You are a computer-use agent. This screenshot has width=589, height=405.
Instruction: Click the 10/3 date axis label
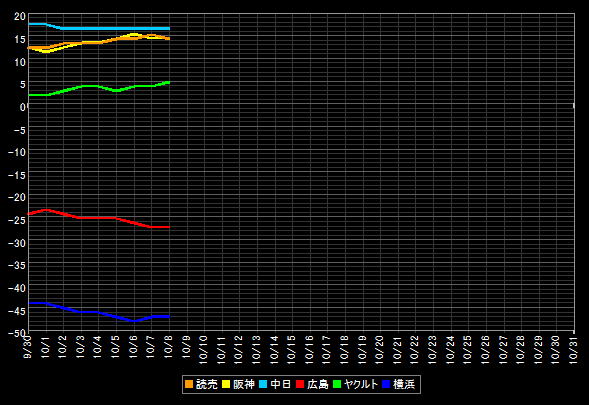pyautogui.click(x=81, y=346)
